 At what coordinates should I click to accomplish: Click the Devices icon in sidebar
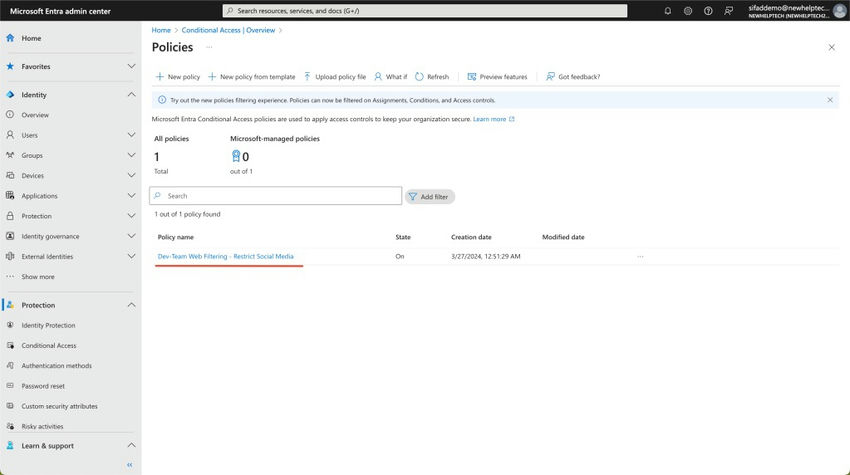click(10, 175)
